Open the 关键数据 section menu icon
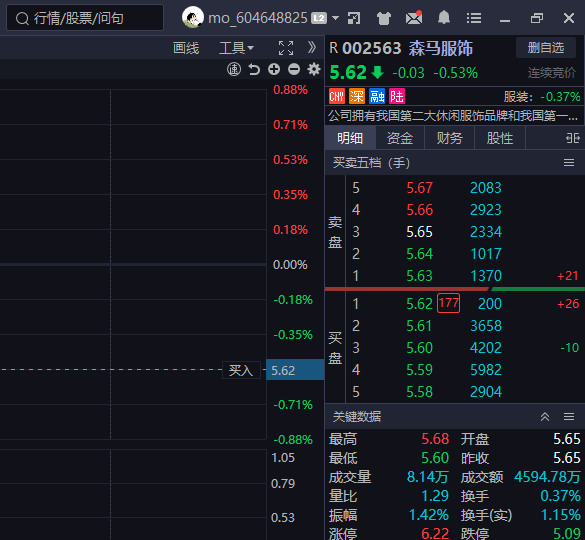The width and height of the screenshot is (585, 540). coord(569,416)
